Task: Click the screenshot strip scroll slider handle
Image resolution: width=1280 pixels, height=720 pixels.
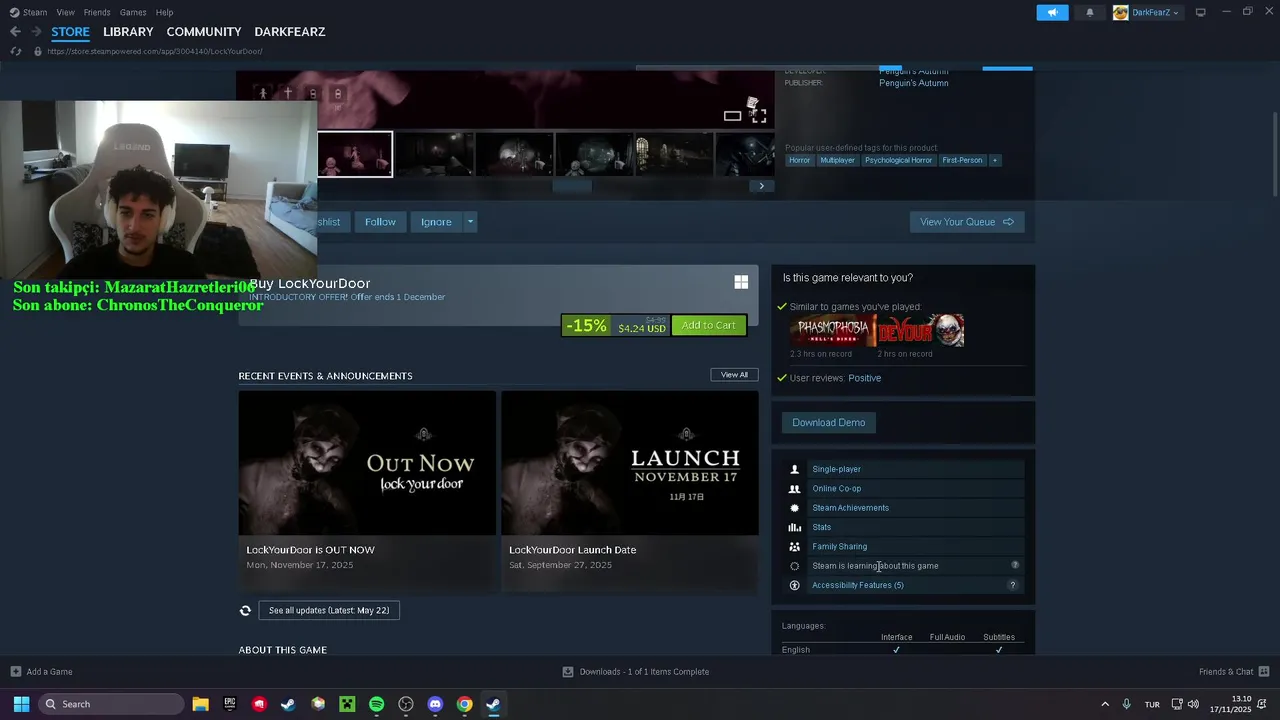Action: click(572, 185)
